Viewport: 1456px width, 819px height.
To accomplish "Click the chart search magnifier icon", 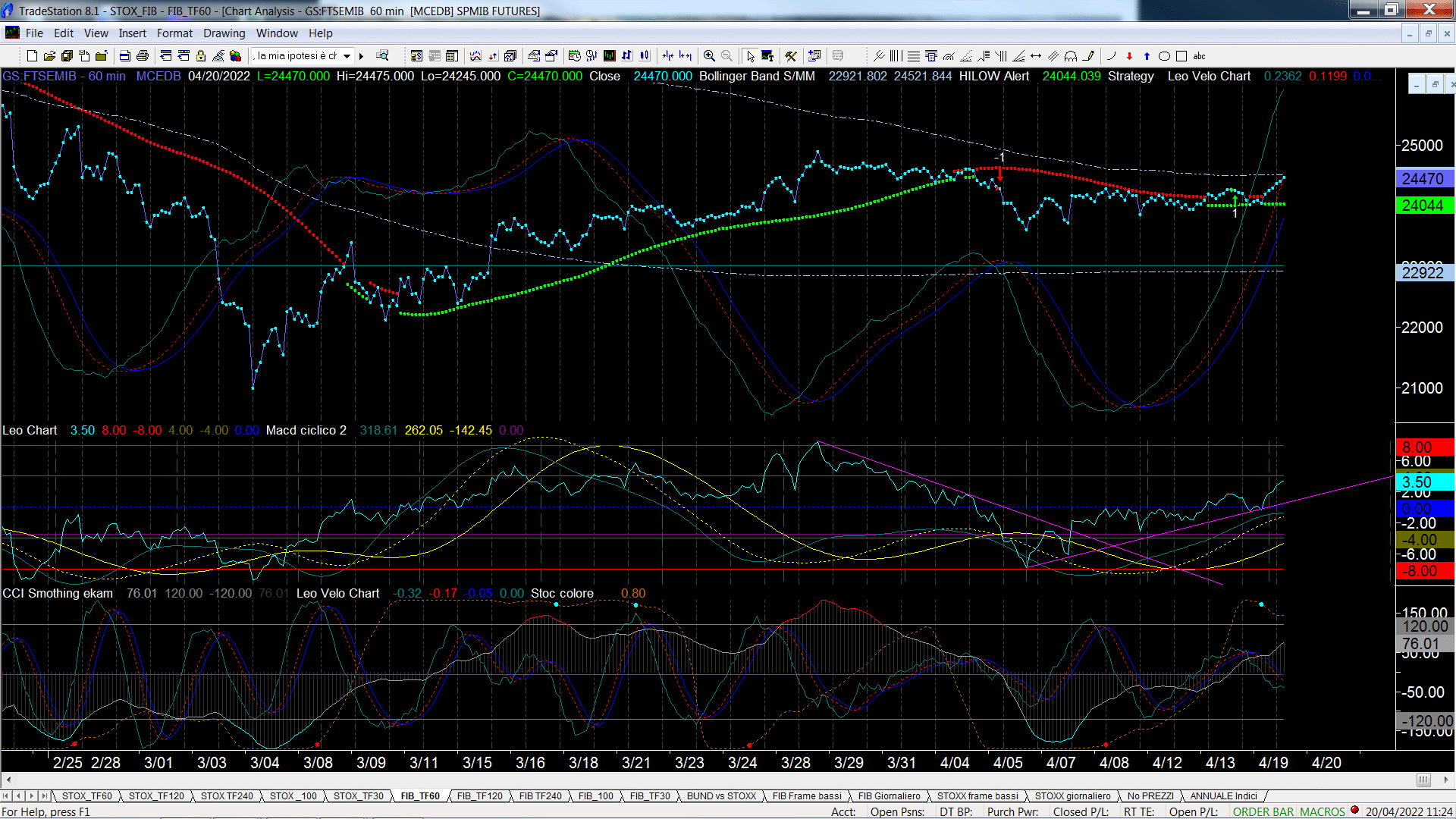I will (382, 55).
